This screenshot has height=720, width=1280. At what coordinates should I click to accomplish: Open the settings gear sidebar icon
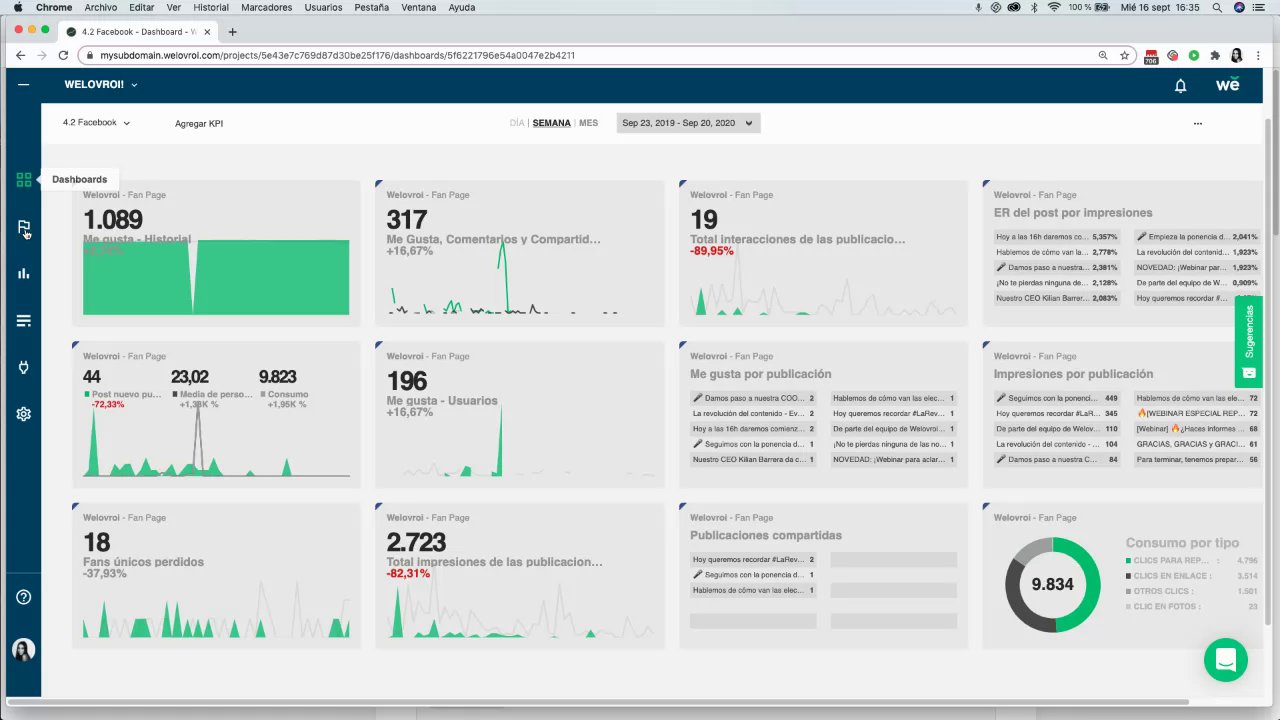[x=24, y=414]
